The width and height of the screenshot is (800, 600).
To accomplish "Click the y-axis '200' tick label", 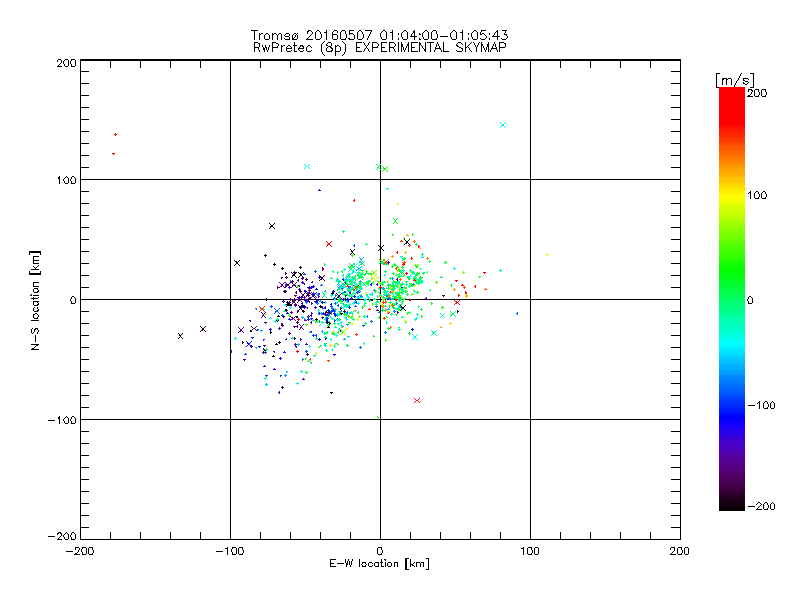I will click(x=66, y=63).
